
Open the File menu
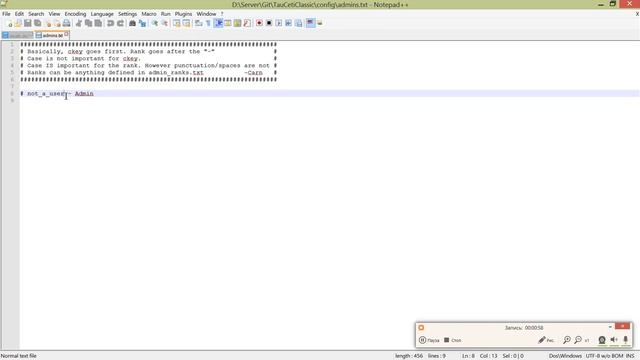[x=6, y=14]
